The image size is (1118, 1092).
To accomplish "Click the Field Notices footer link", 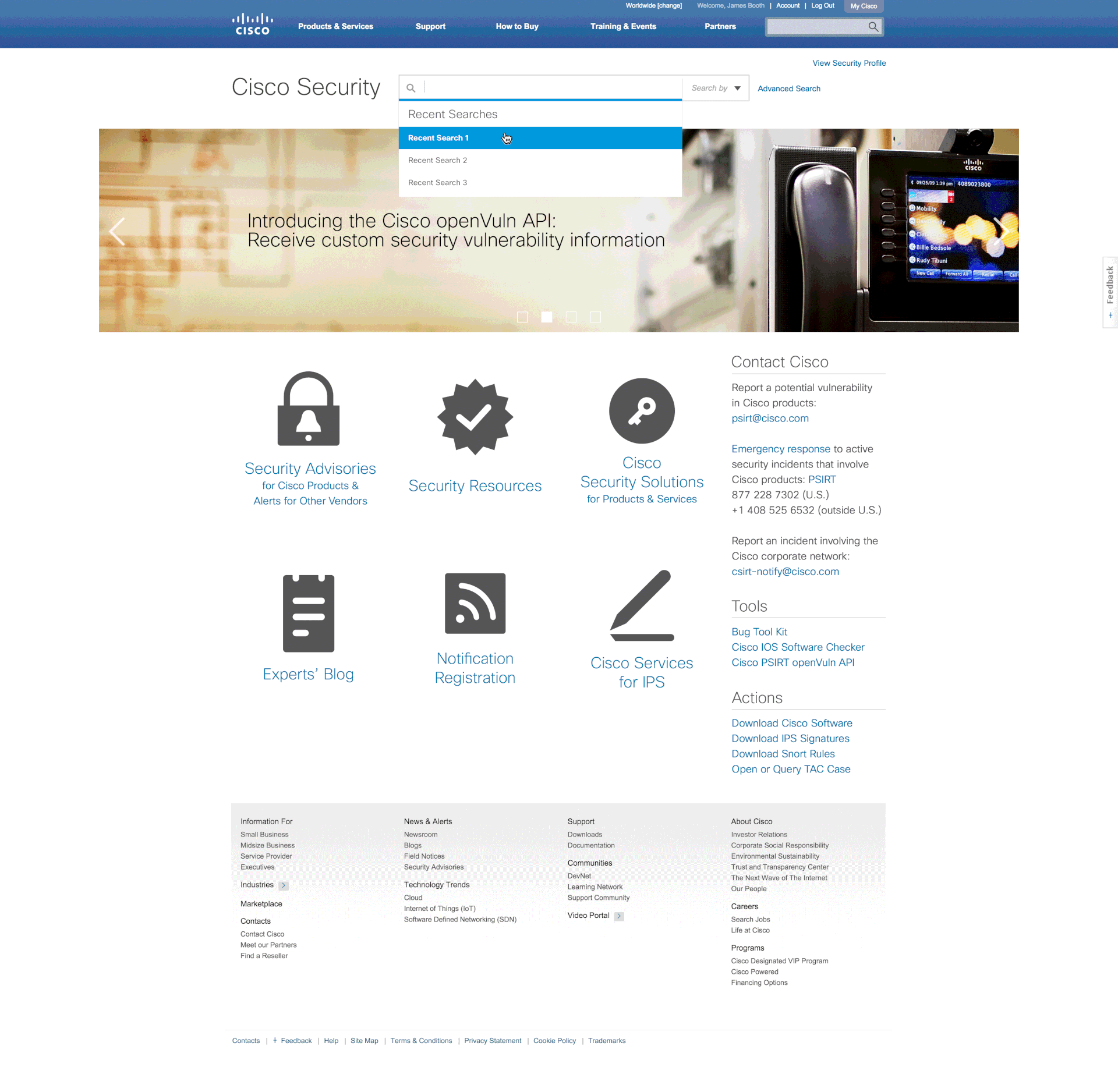I will [424, 856].
